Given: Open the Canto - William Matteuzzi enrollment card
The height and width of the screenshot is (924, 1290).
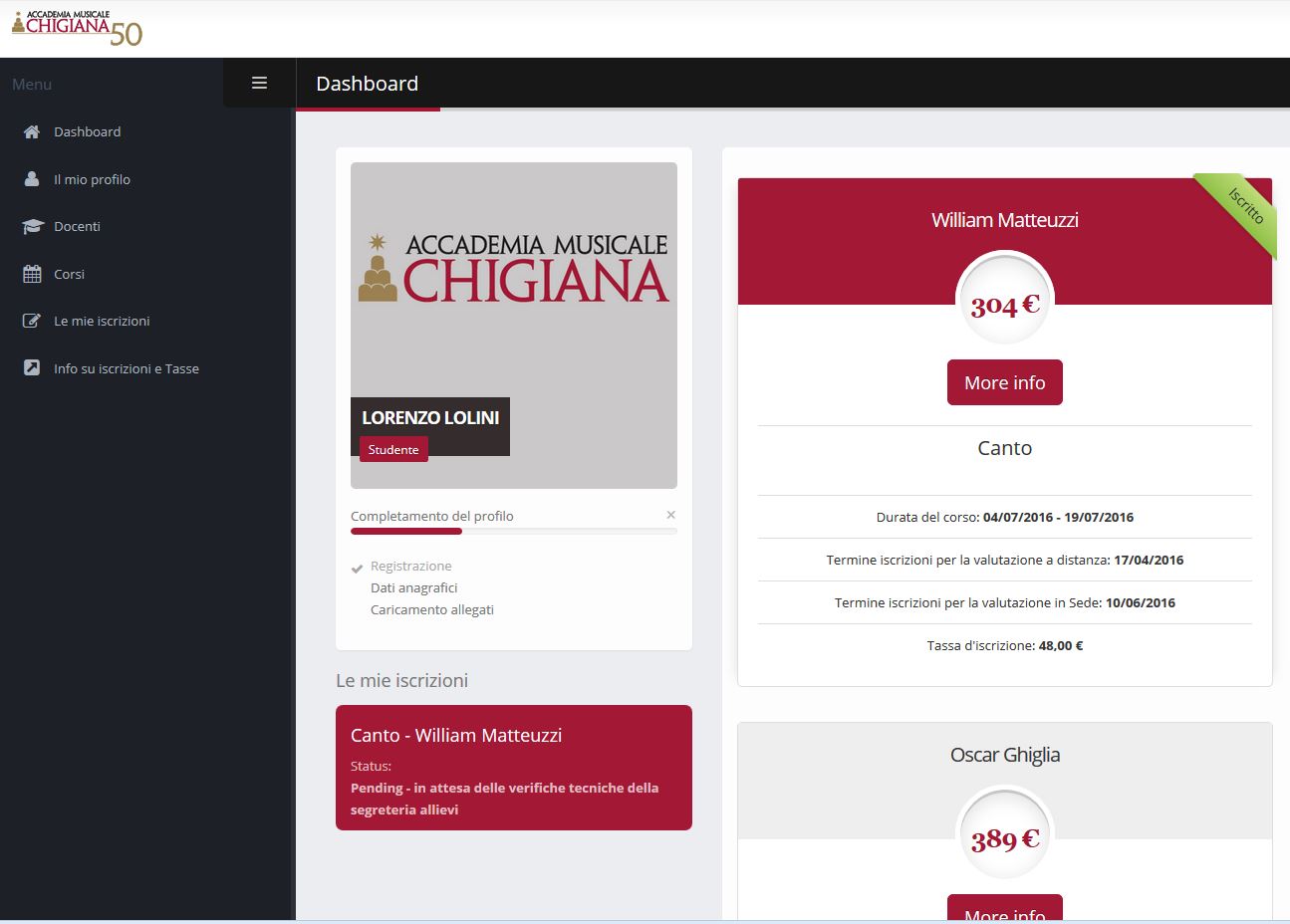Looking at the screenshot, I should (514, 768).
